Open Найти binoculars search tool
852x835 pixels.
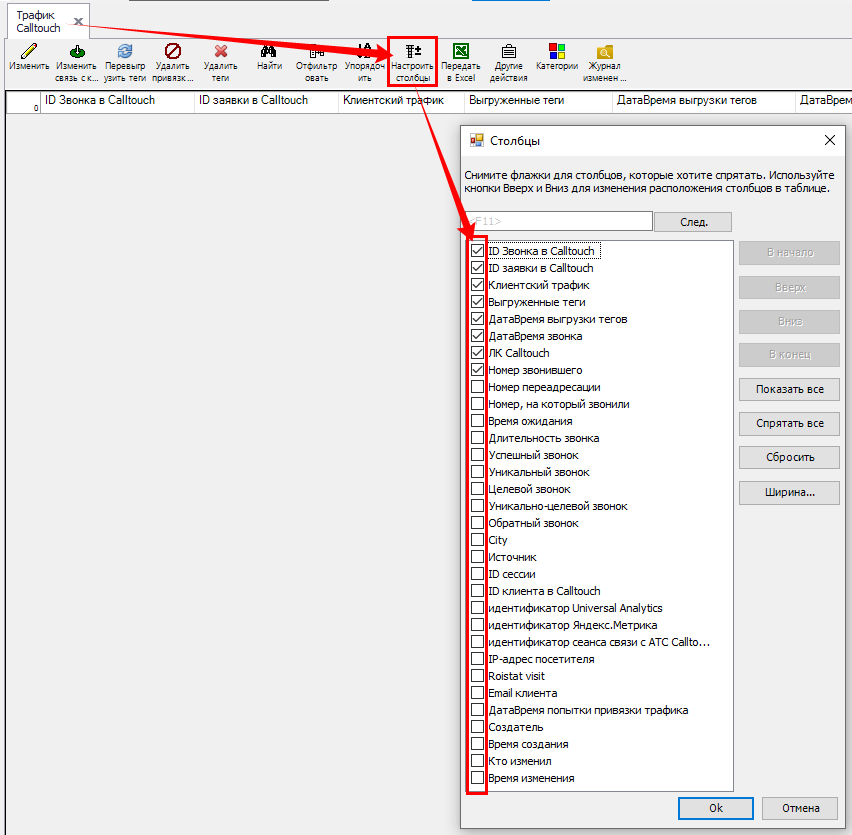click(x=268, y=51)
